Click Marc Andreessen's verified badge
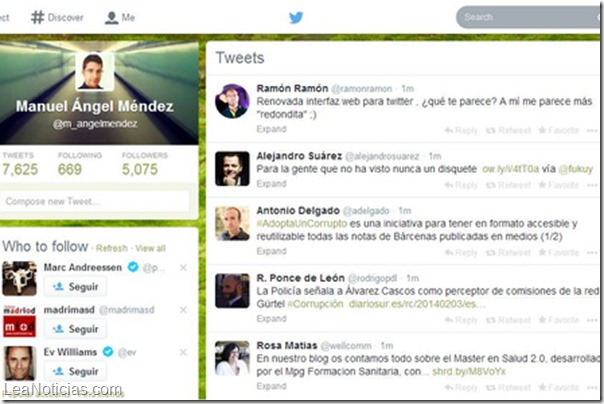604x404 pixels. pos(133,267)
